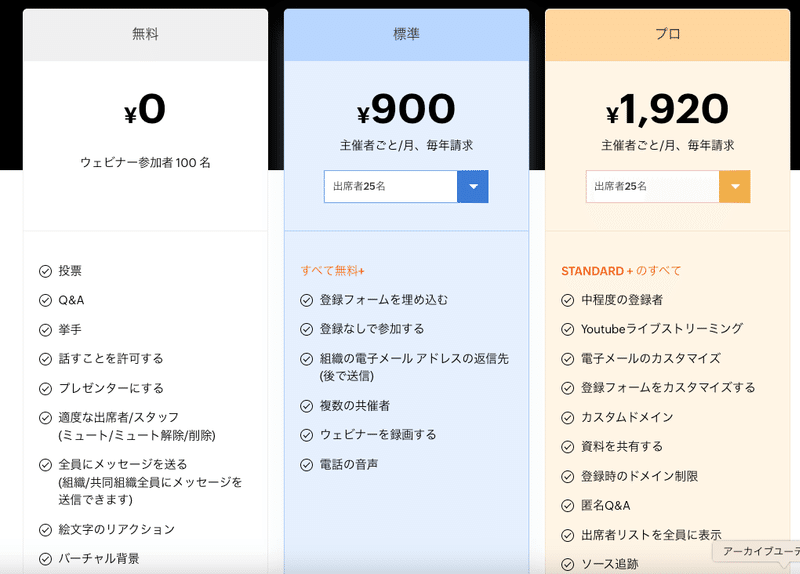Click check icon beside 登録なしで参加する
The image size is (800, 574).
coord(306,329)
